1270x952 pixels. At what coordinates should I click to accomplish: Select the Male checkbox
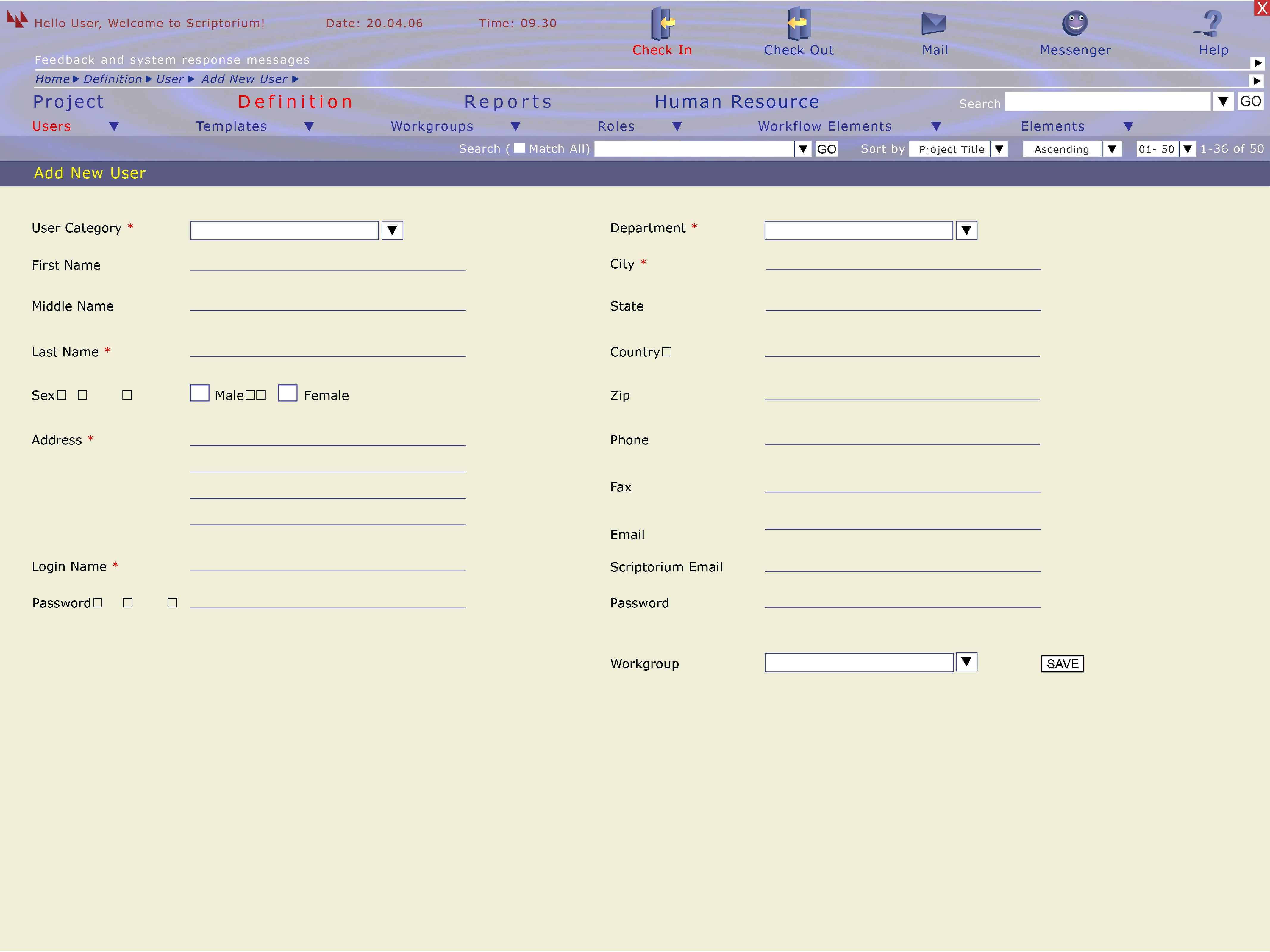coord(200,393)
